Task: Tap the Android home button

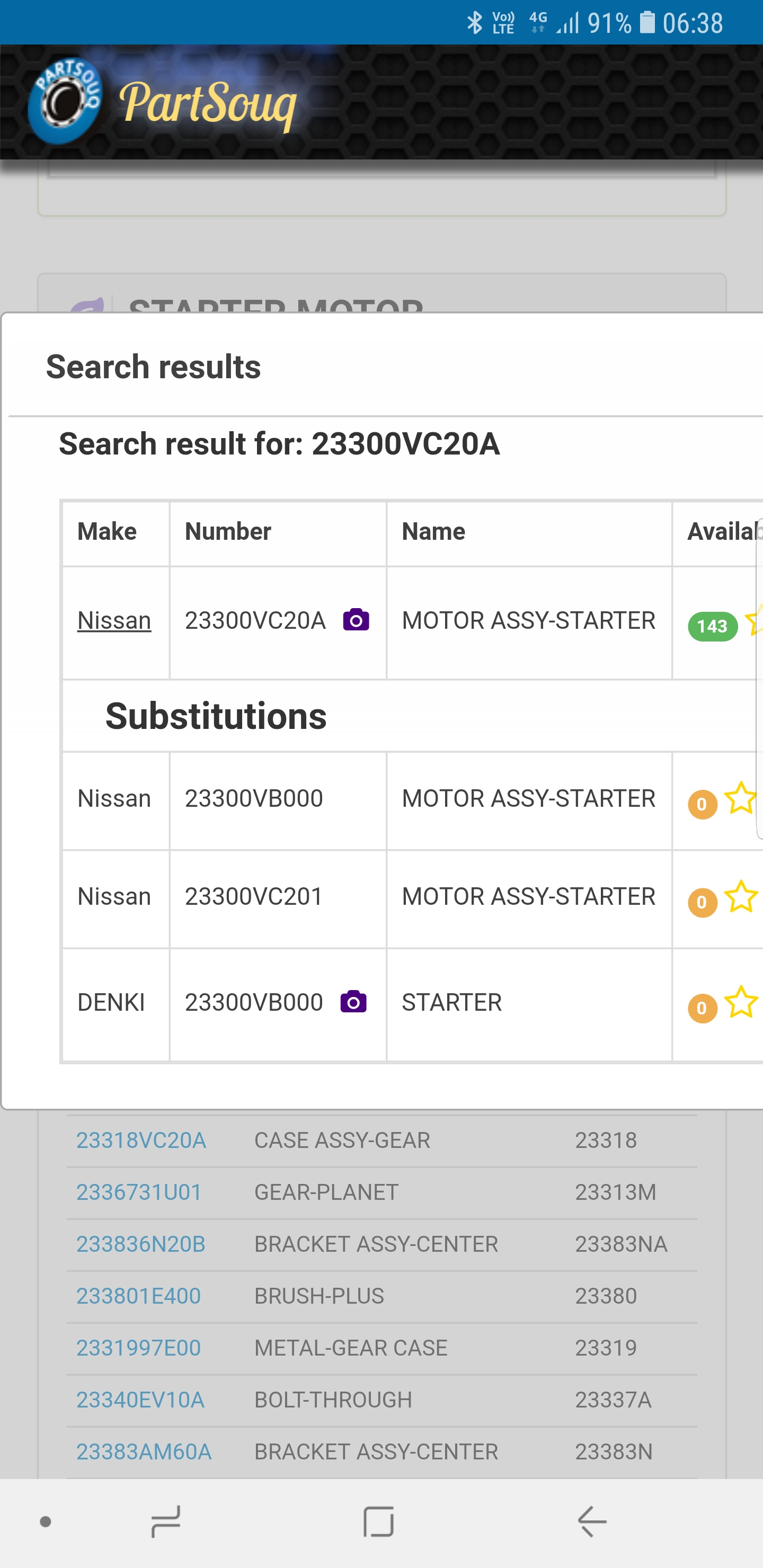Action: point(379,1522)
